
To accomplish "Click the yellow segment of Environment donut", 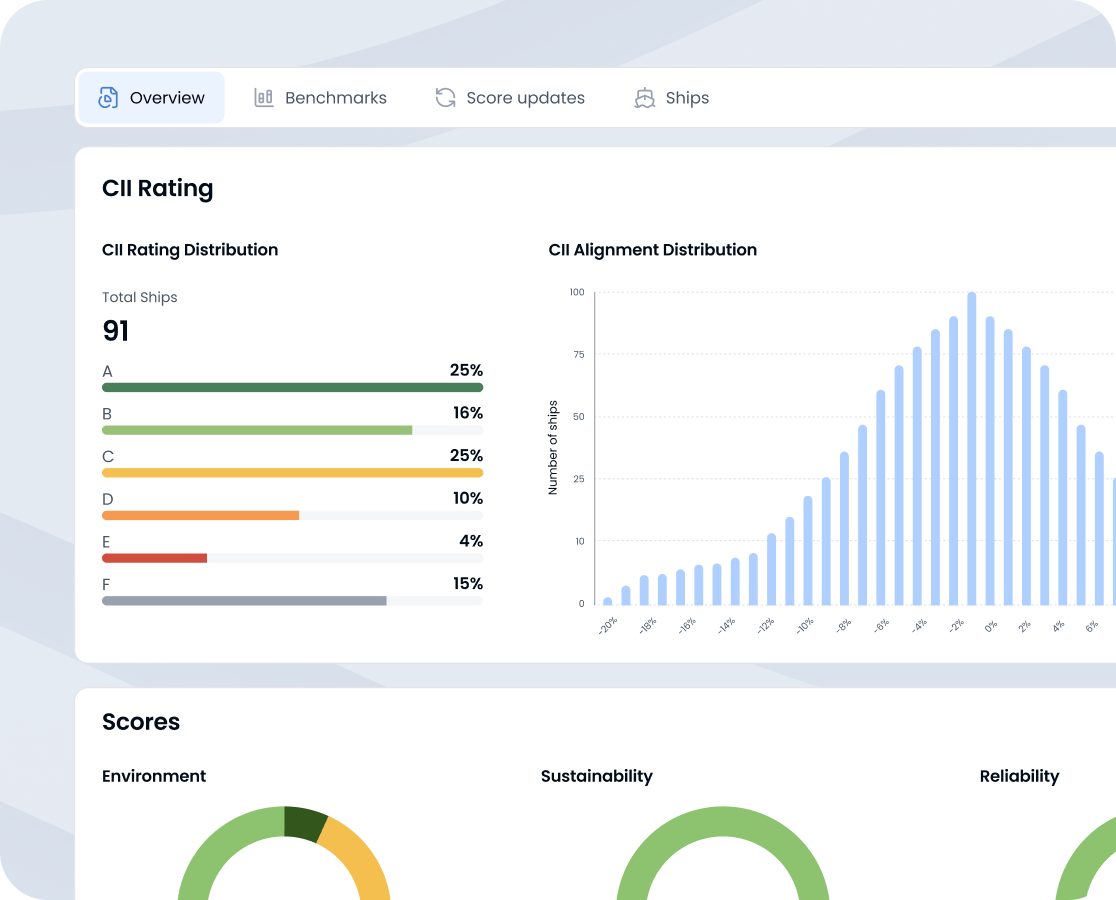I will [362, 852].
